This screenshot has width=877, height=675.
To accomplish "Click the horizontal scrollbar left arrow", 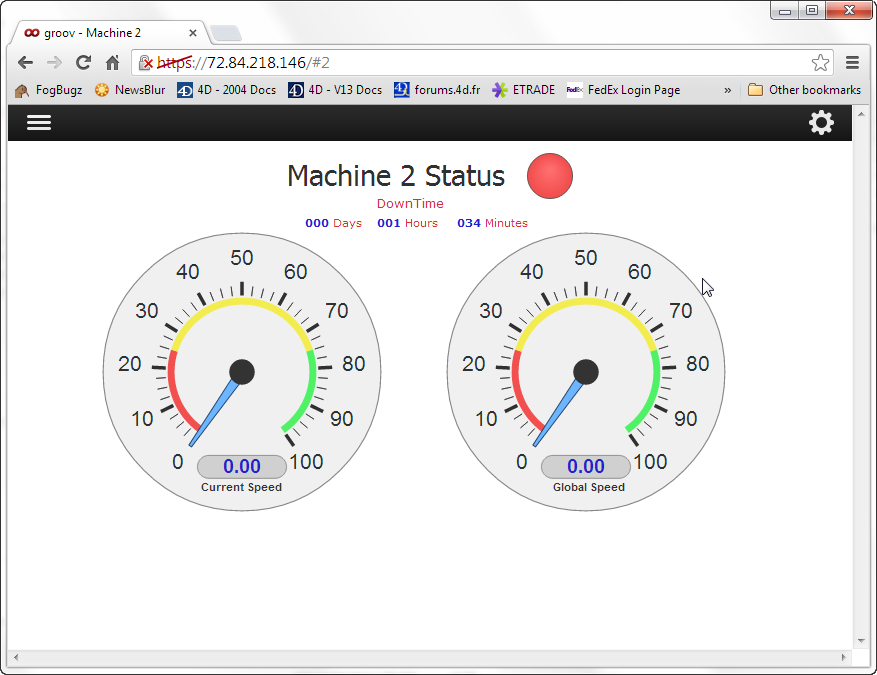I will click(x=16, y=658).
